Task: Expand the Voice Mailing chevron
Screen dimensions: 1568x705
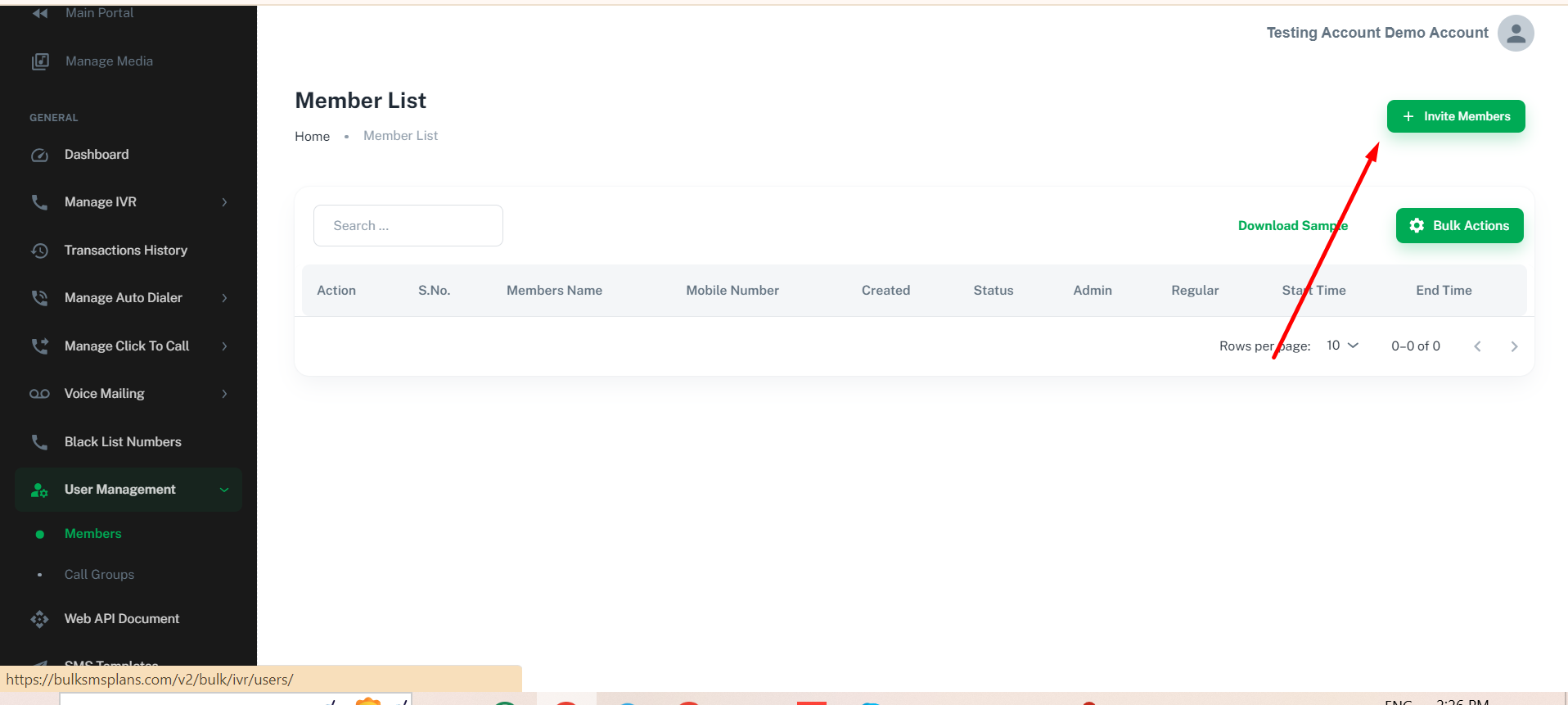Action: 224,394
